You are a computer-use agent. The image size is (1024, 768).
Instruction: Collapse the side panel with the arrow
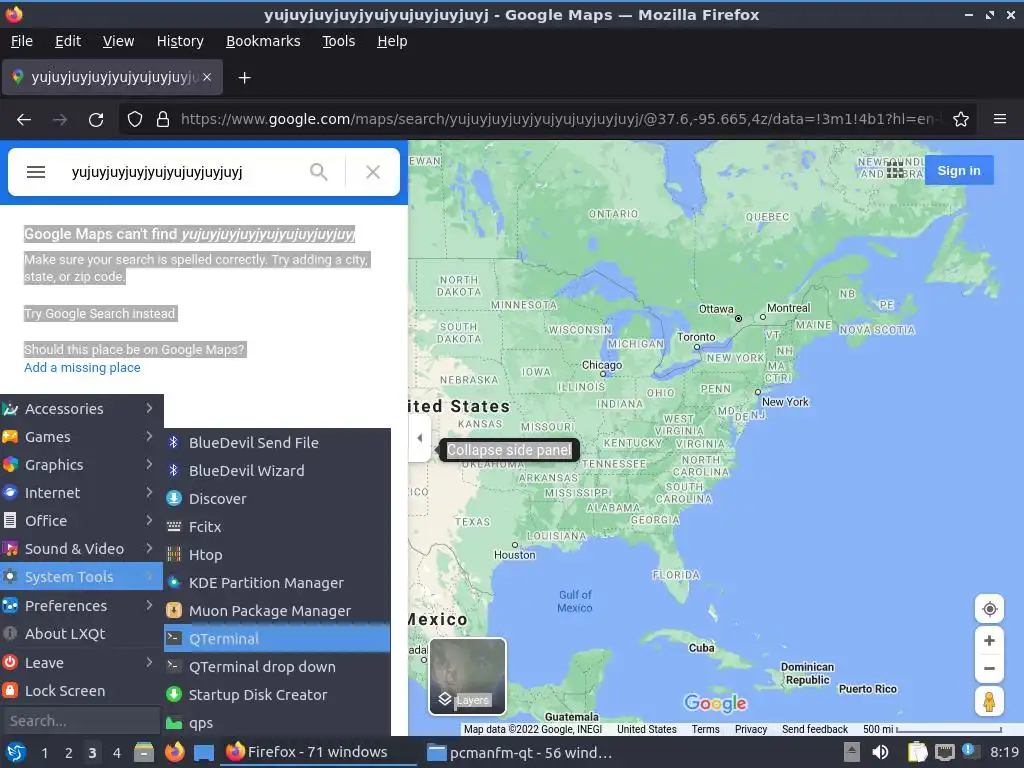pyautogui.click(x=420, y=438)
